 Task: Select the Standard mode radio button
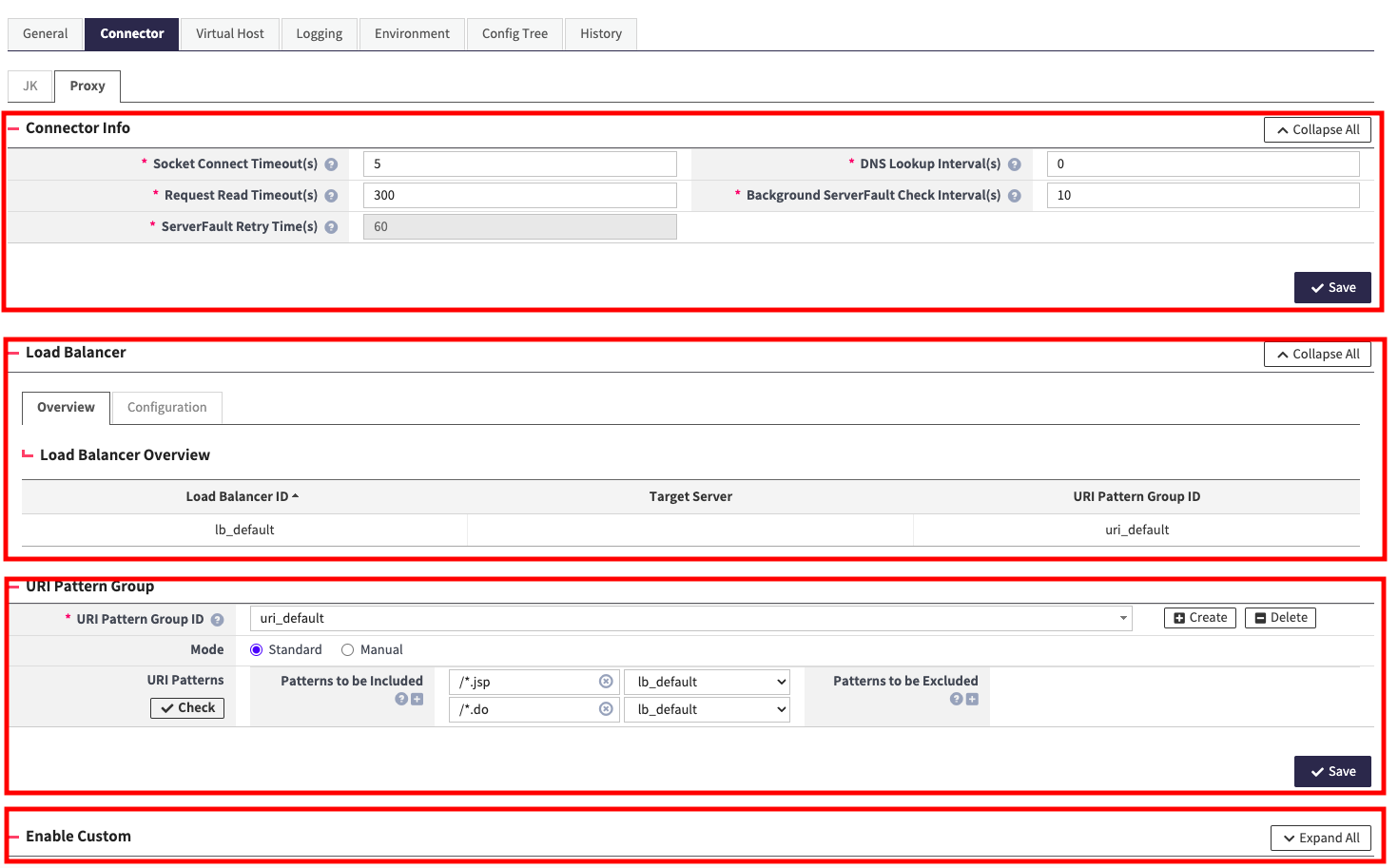255,649
